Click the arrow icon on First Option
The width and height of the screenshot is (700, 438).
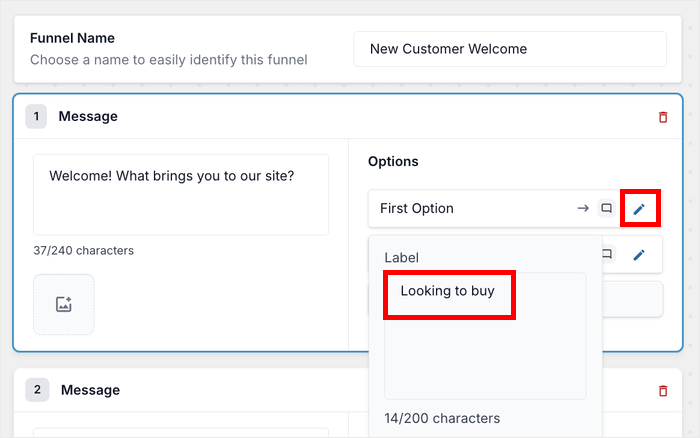tap(583, 208)
